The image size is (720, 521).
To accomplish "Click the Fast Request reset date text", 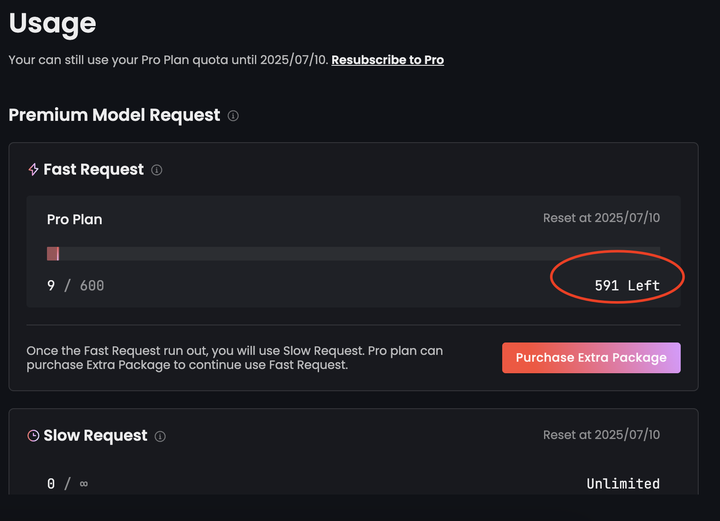I will click(601, 219).
